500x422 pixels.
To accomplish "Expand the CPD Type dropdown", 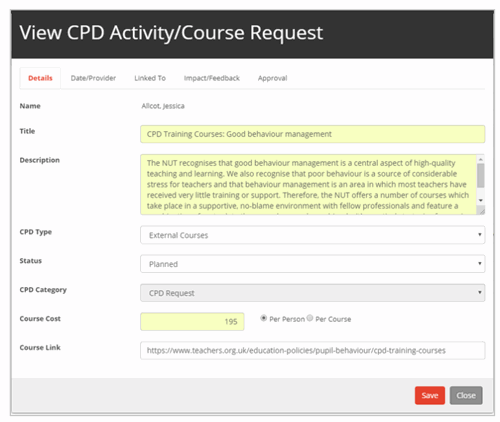I will pos(312,235).
